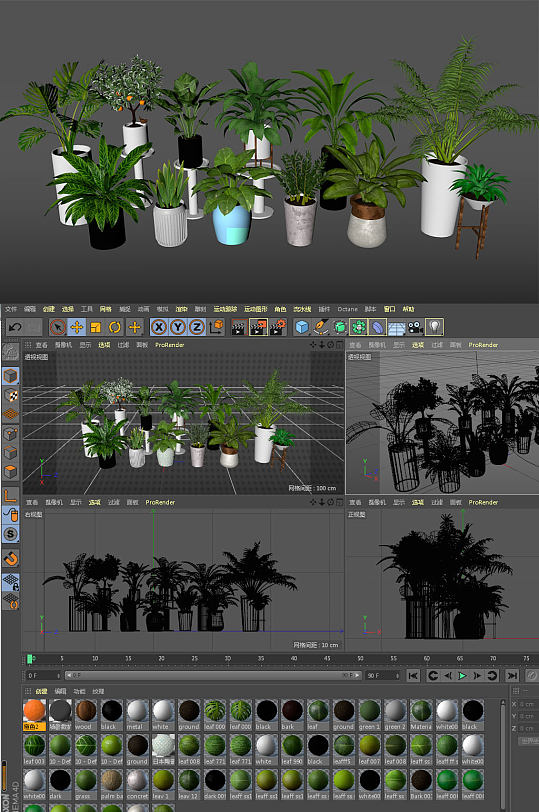The height and width of the screenshot is (812, 539).
Task: Open ProRender menu in perspective viewport
Action: pos(169,345)
